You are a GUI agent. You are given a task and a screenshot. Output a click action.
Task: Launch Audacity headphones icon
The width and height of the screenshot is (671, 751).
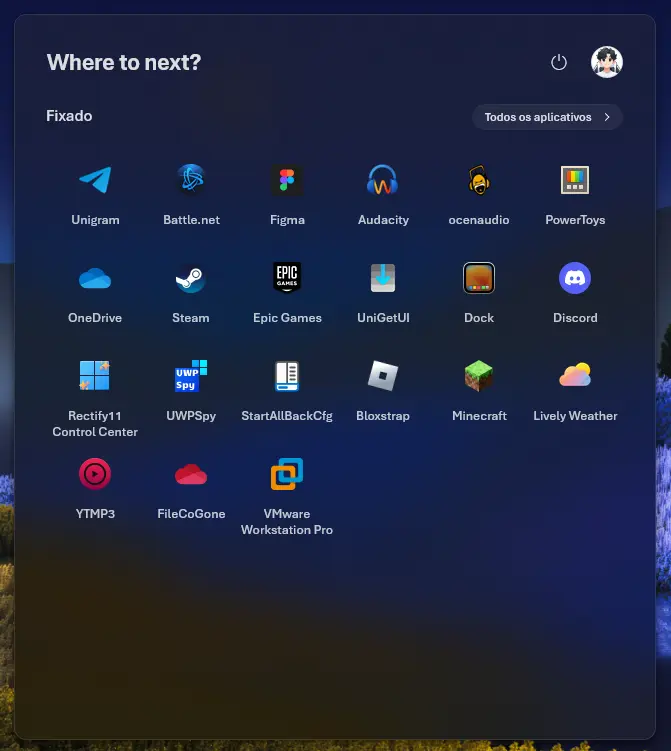(383, 180)
